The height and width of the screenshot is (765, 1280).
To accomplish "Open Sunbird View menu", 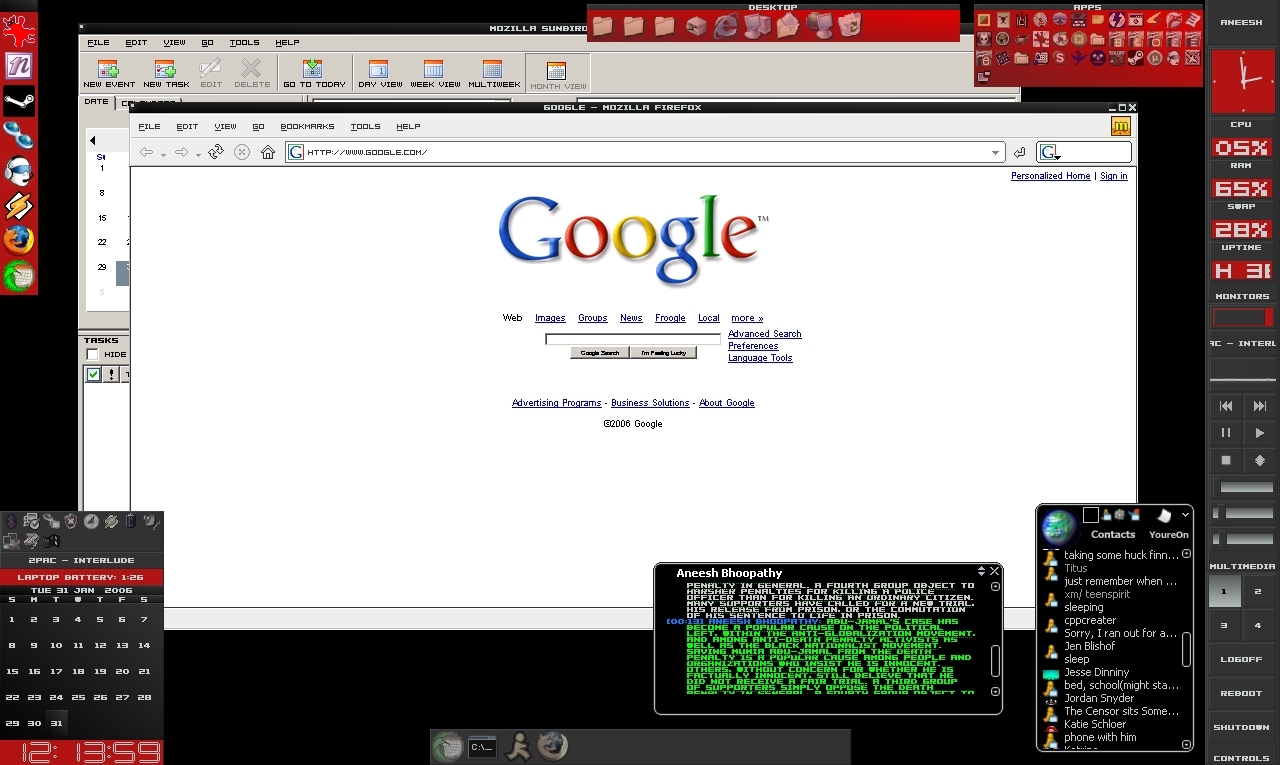I will (x=174, y=43).
